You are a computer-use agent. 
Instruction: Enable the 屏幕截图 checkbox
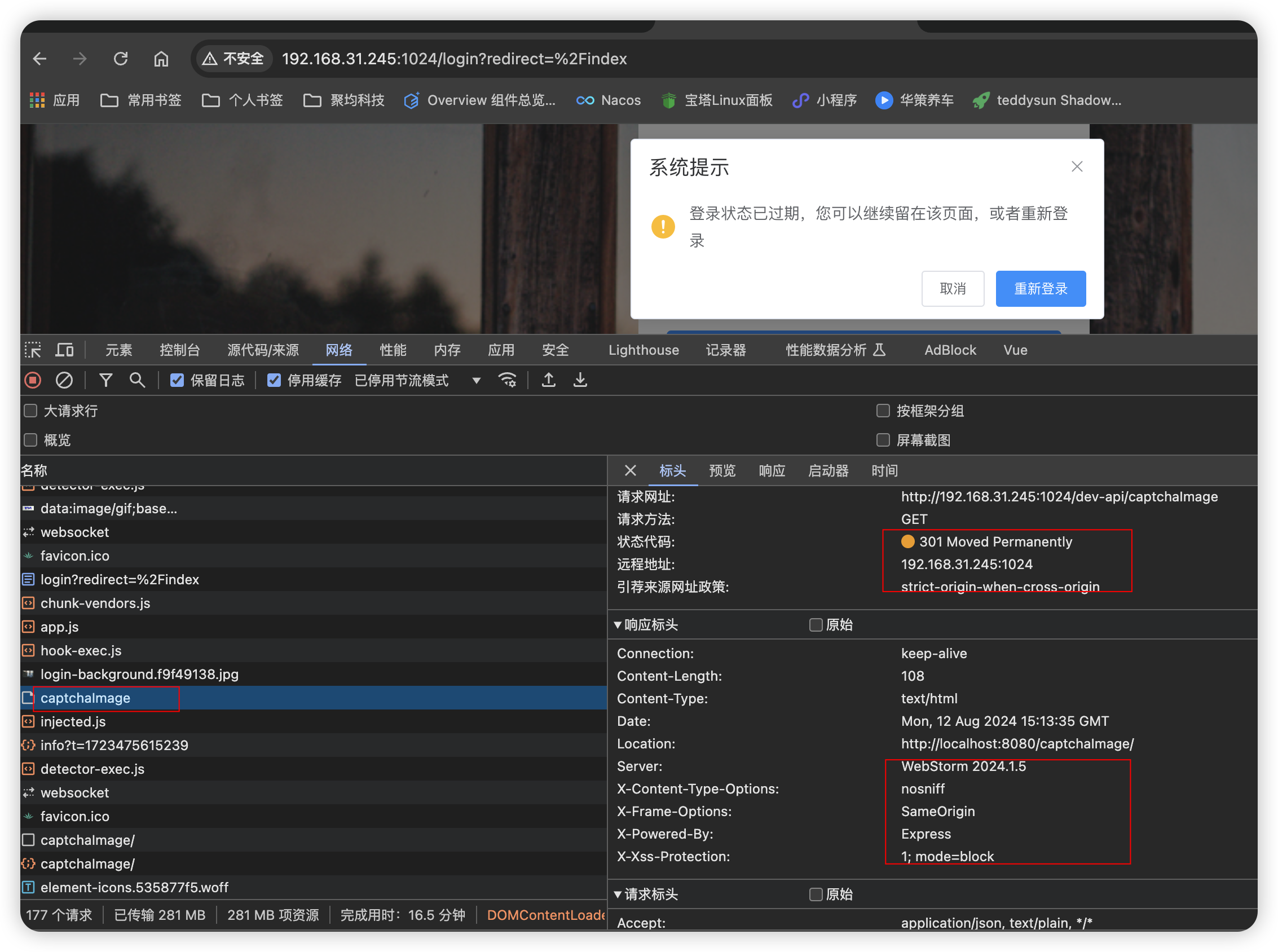883,440
